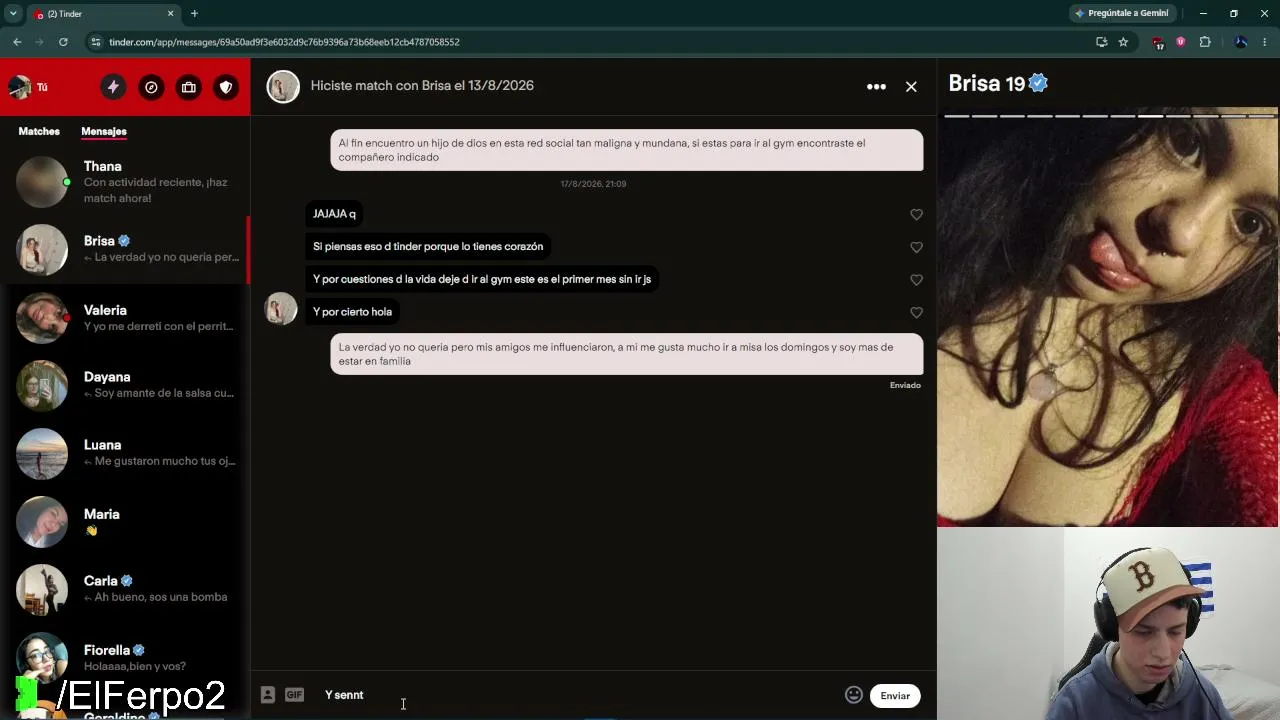Reload the Tinder page
Viewport: 1280px width, 720px height.
[63, 42]
